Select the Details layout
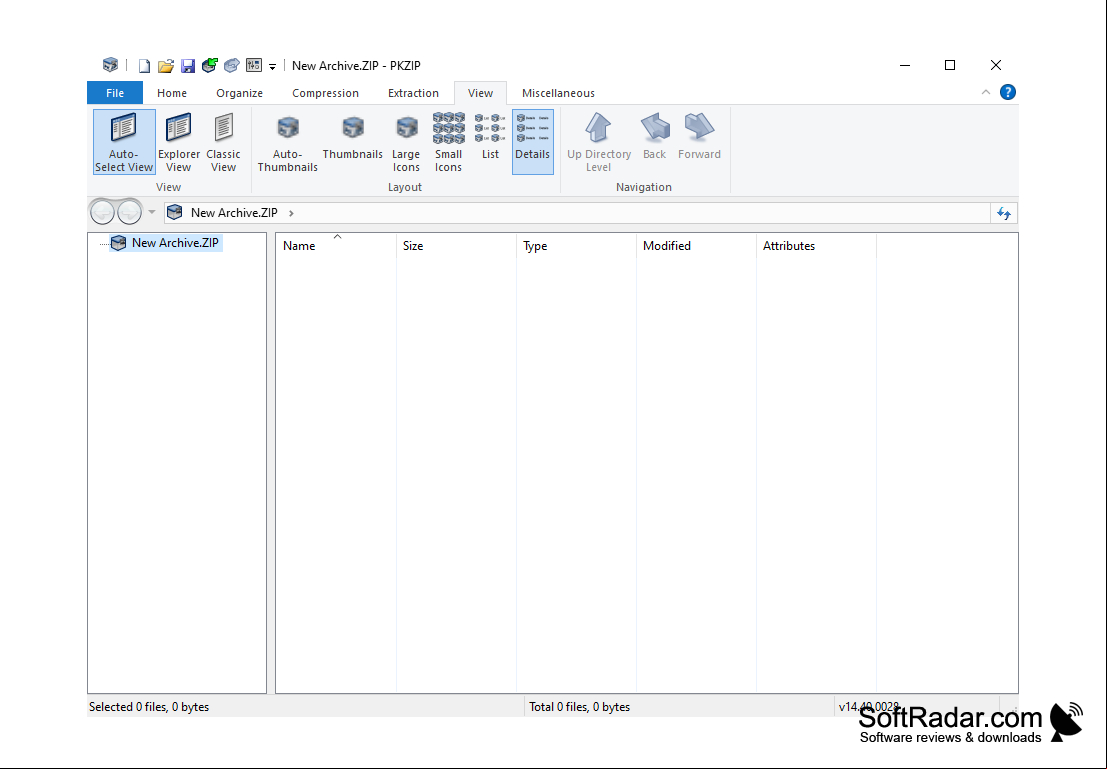The height and width of the screenshot is (769, 1107). point(532,142)
